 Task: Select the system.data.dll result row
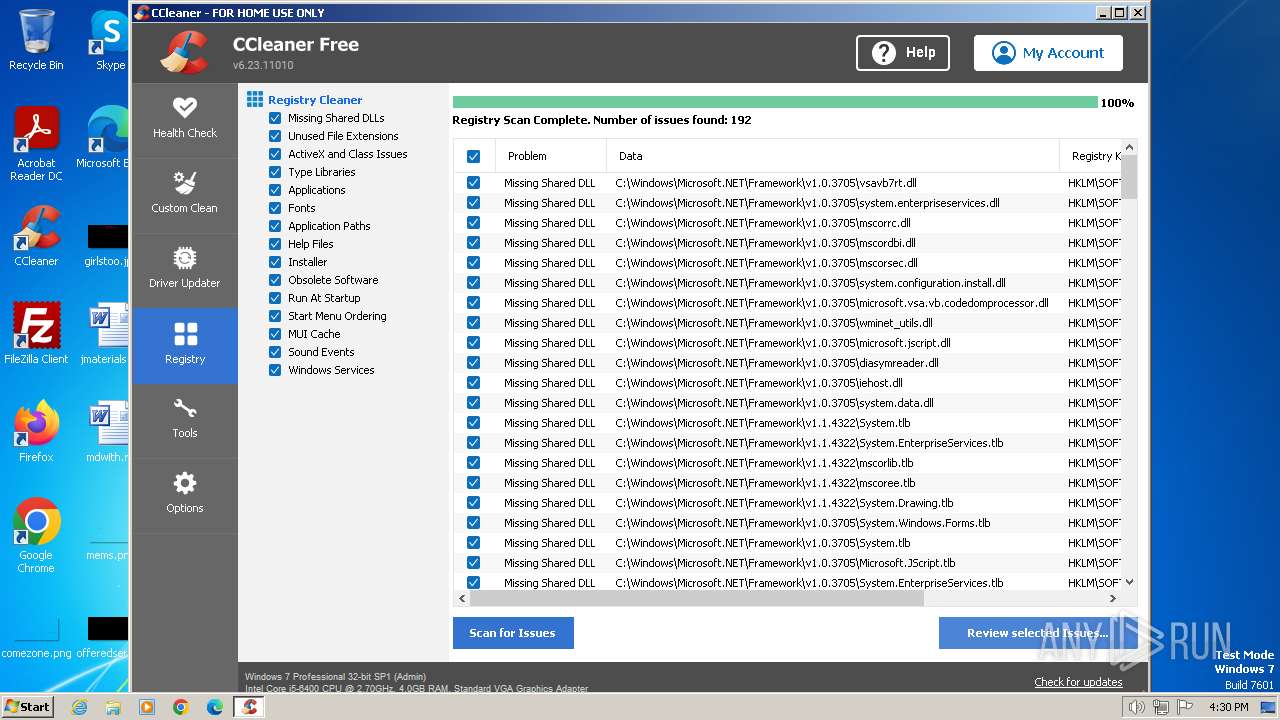click(788, 403)
